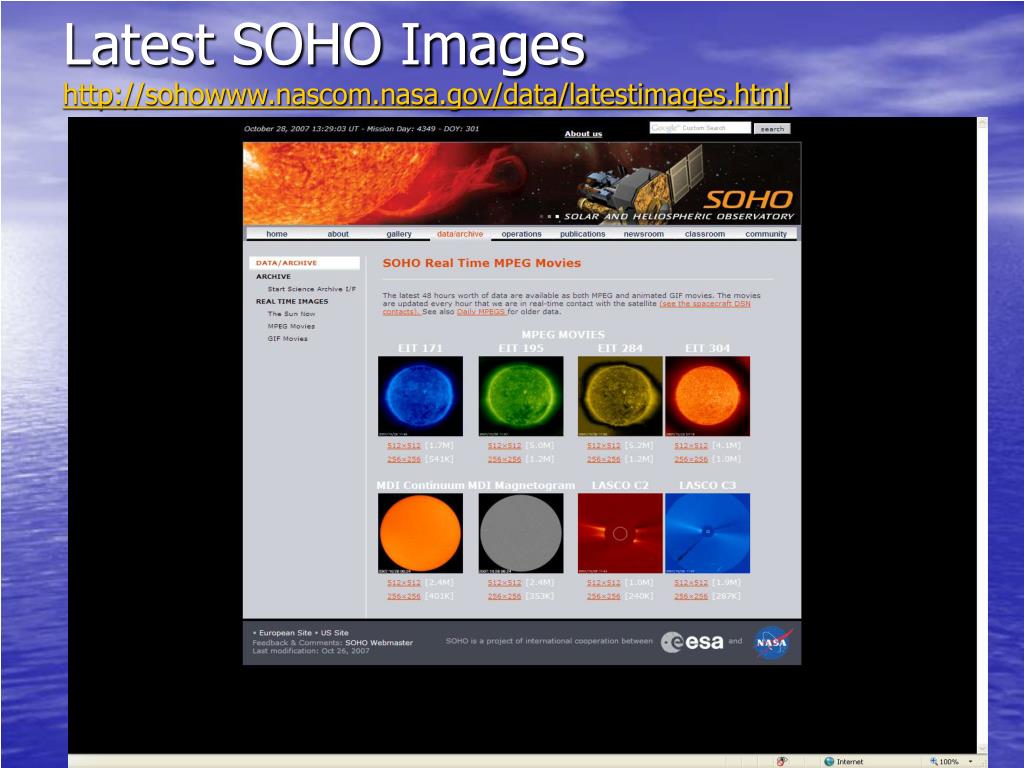Download the LASCO C2 512x512 movie

pyautogui.click(x=603, y=583)
